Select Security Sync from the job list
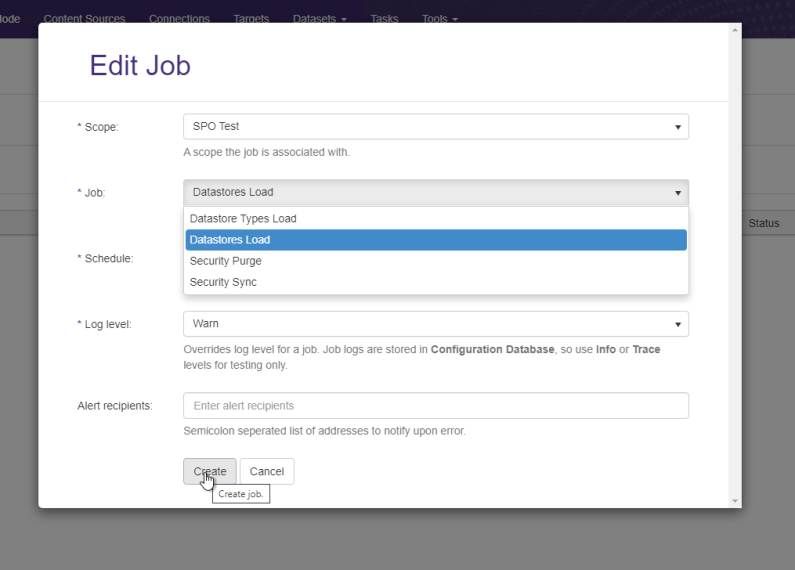The image size is (795, 570). point(223,282)
